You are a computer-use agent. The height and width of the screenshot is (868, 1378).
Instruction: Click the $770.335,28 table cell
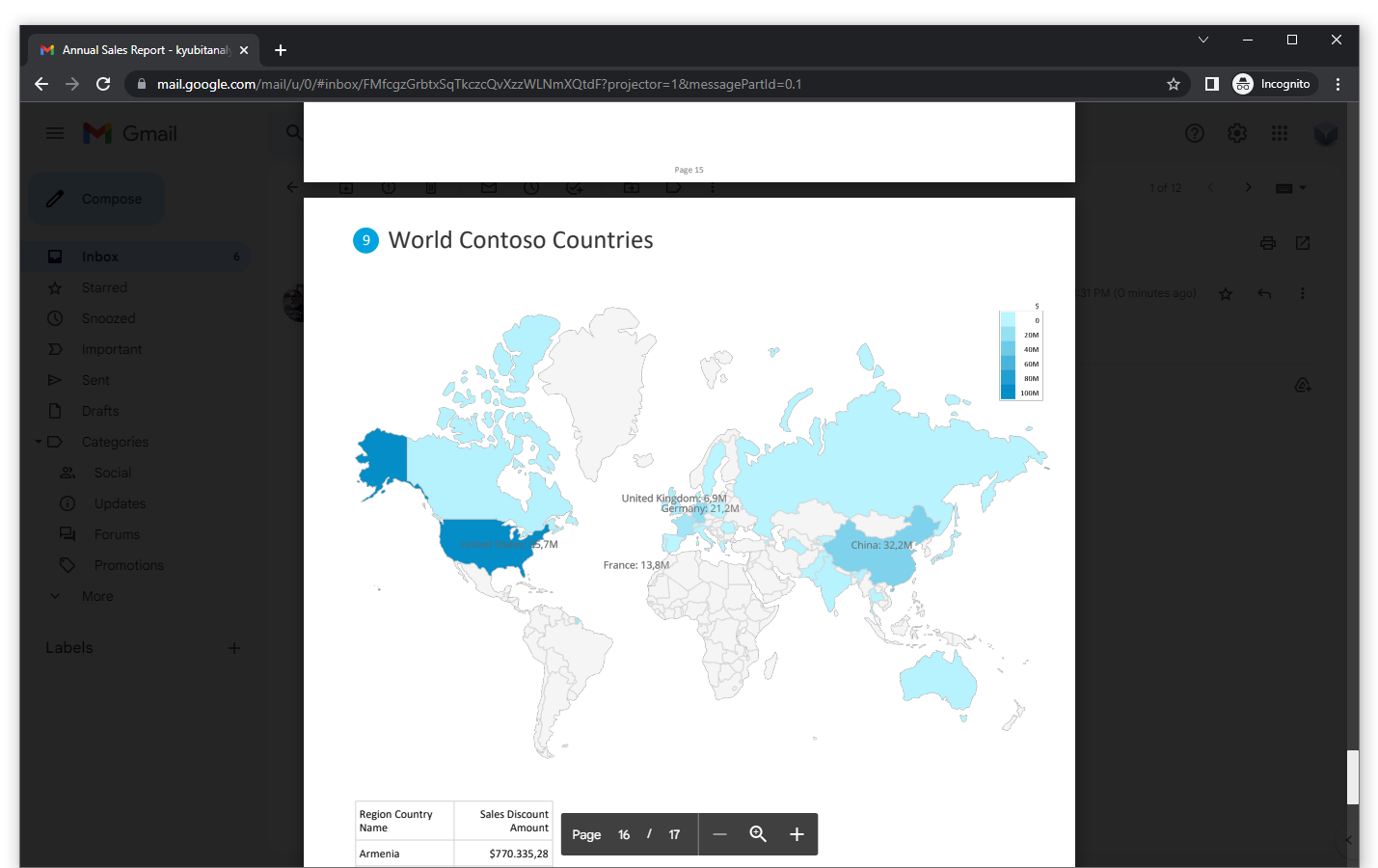pyautogui.click(x=503, y=854)
